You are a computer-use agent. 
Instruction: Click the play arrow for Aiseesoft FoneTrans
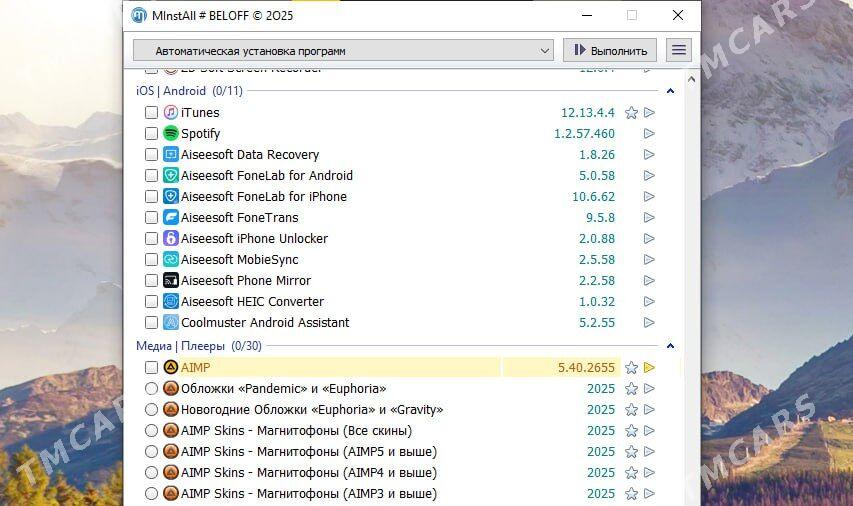click(649, 218)
